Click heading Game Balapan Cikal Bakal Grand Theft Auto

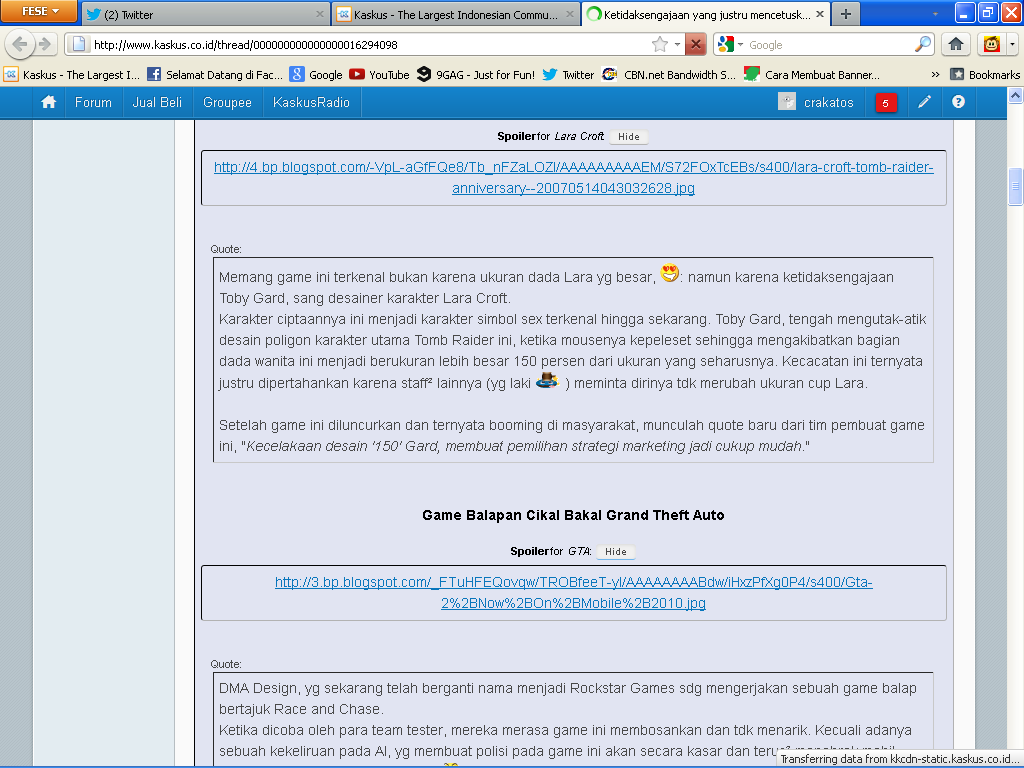[573, 515]
